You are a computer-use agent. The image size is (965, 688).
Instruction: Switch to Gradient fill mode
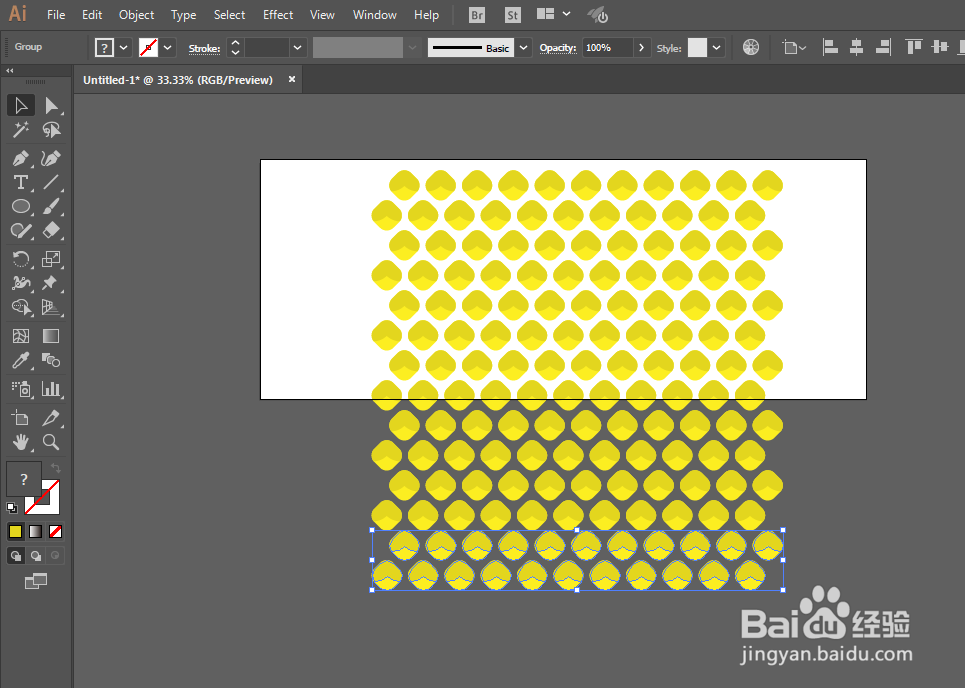(36, 532)
